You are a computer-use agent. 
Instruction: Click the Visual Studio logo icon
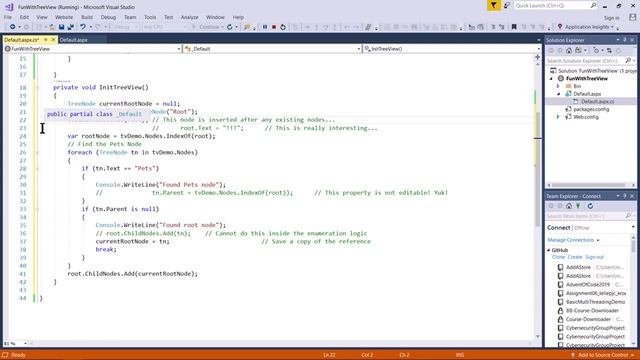tap(9, 7)
